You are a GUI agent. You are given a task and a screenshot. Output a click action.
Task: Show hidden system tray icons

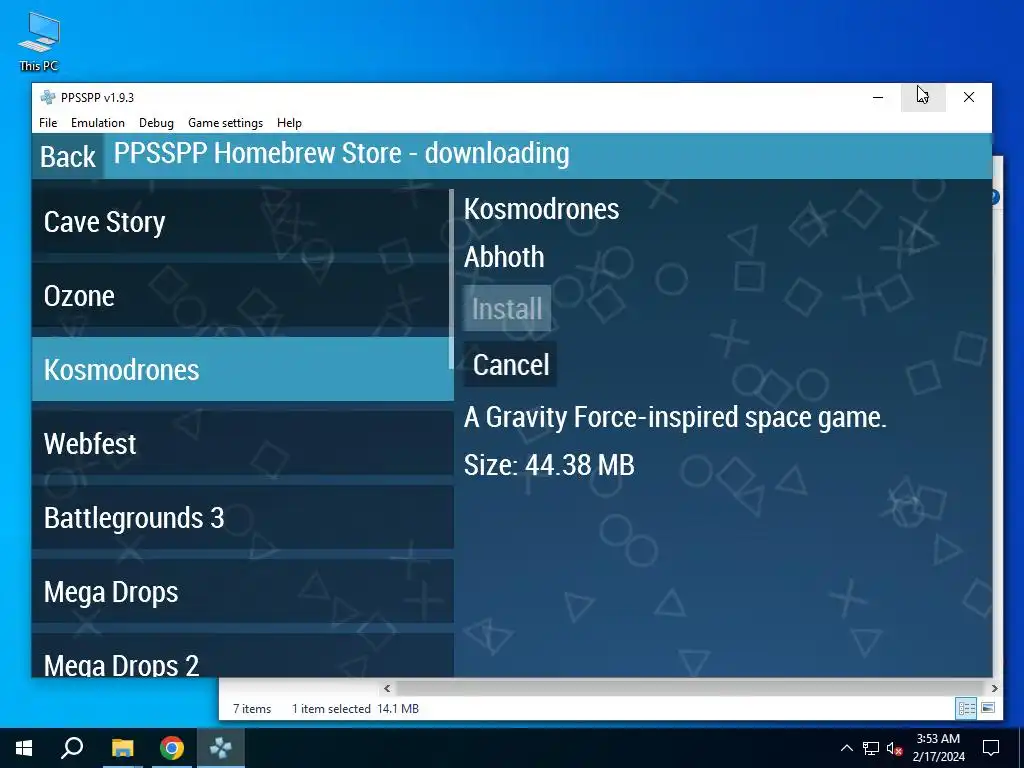click(x=846, y=748)
